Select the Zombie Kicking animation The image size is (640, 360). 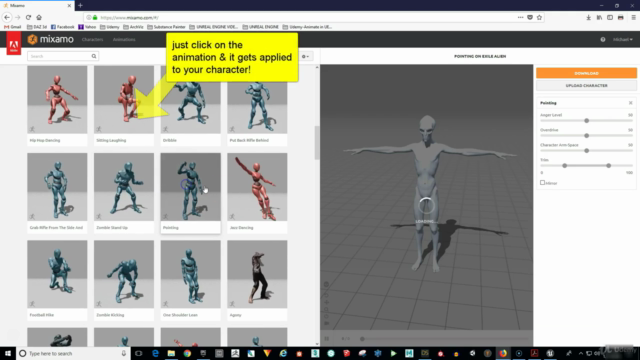point(124,280)
